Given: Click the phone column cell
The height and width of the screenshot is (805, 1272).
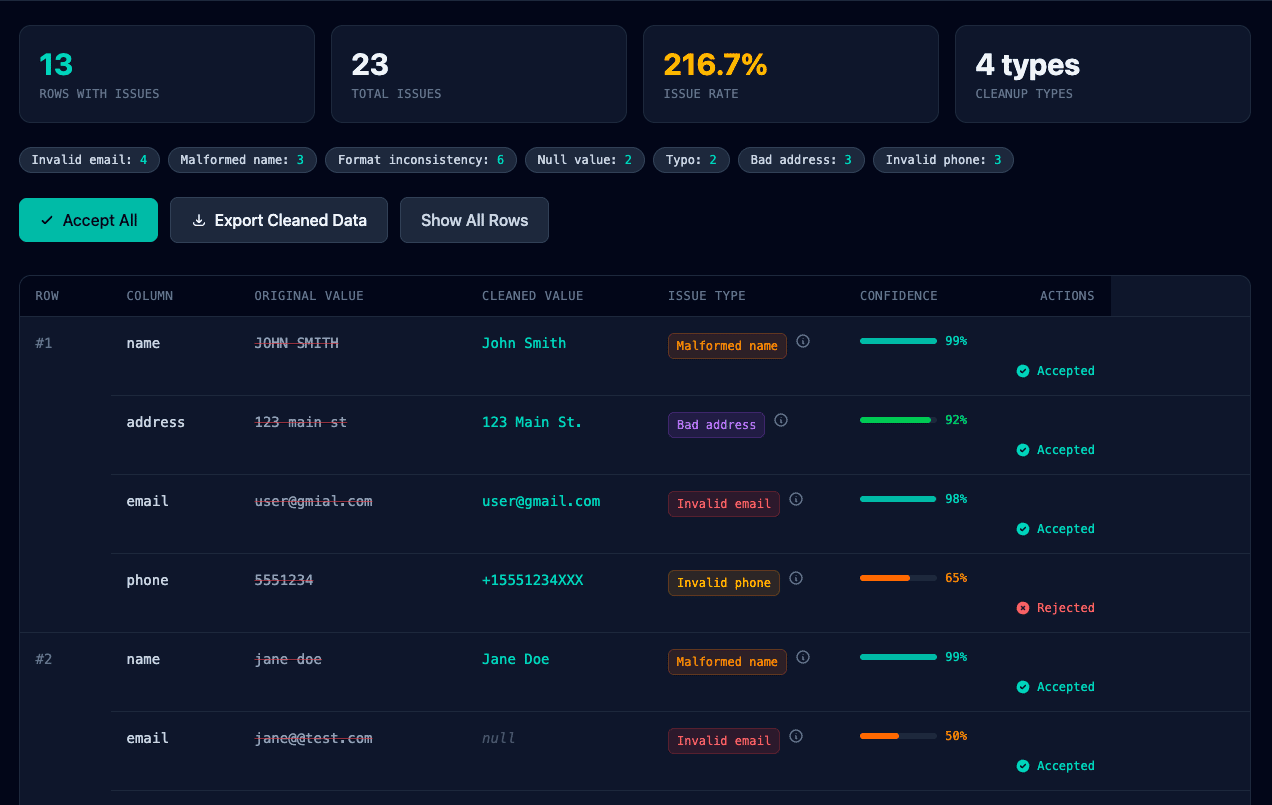Looking at the screenshot, I should (147, 580).
